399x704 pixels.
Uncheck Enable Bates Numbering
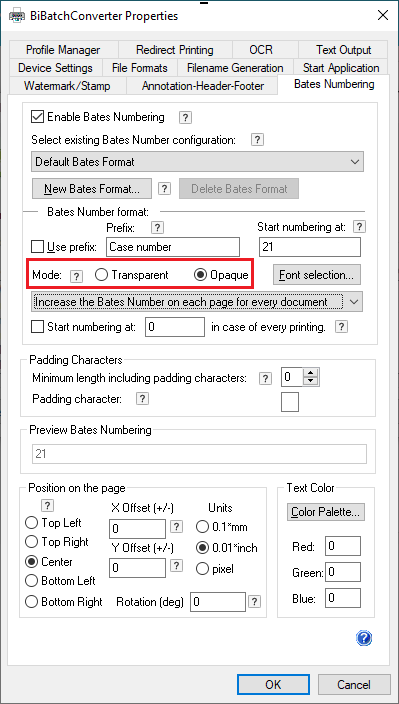point(36,118)
